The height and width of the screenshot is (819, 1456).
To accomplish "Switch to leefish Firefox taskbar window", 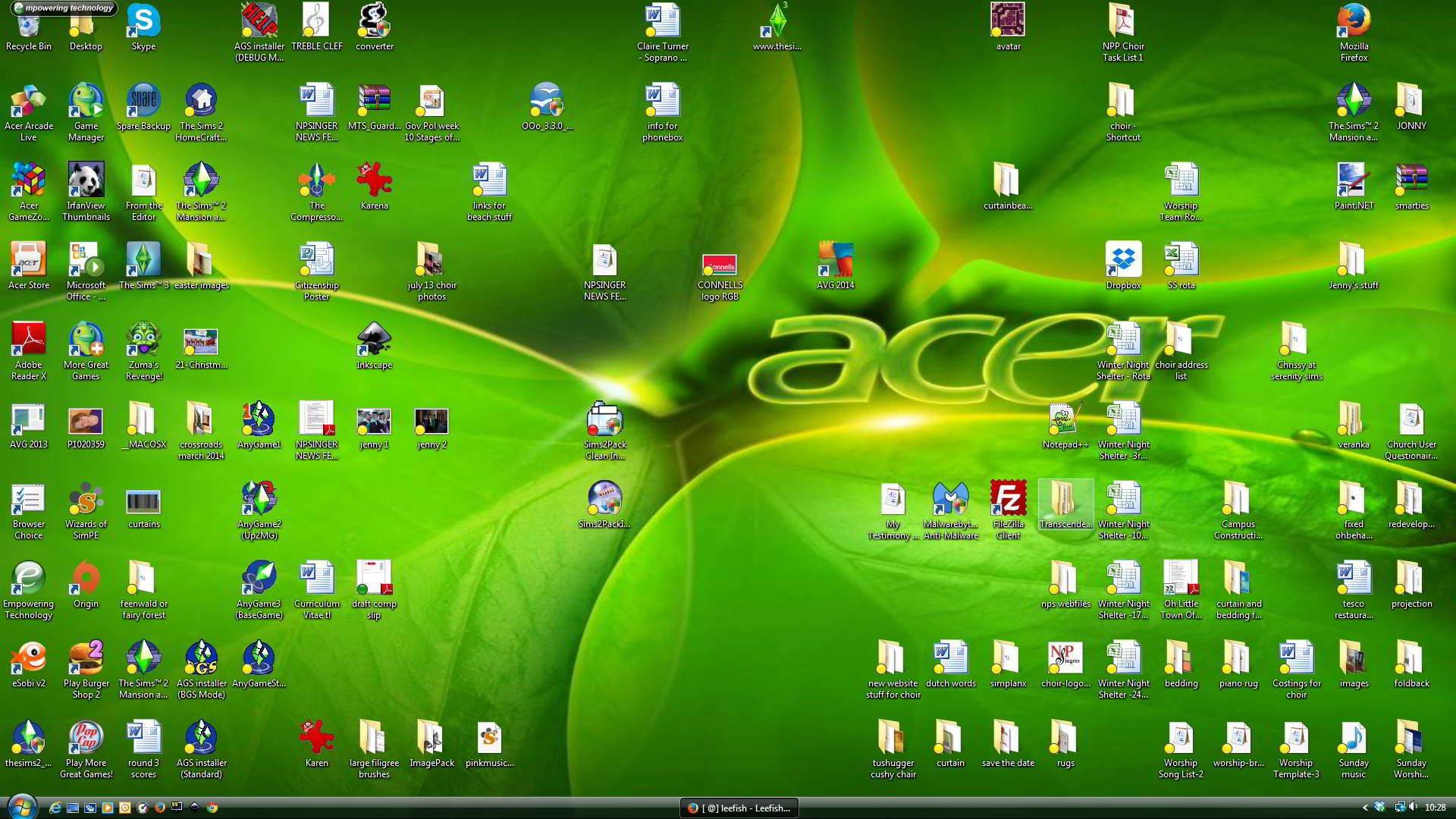I will pyautogui.click(x=739, y=808).
